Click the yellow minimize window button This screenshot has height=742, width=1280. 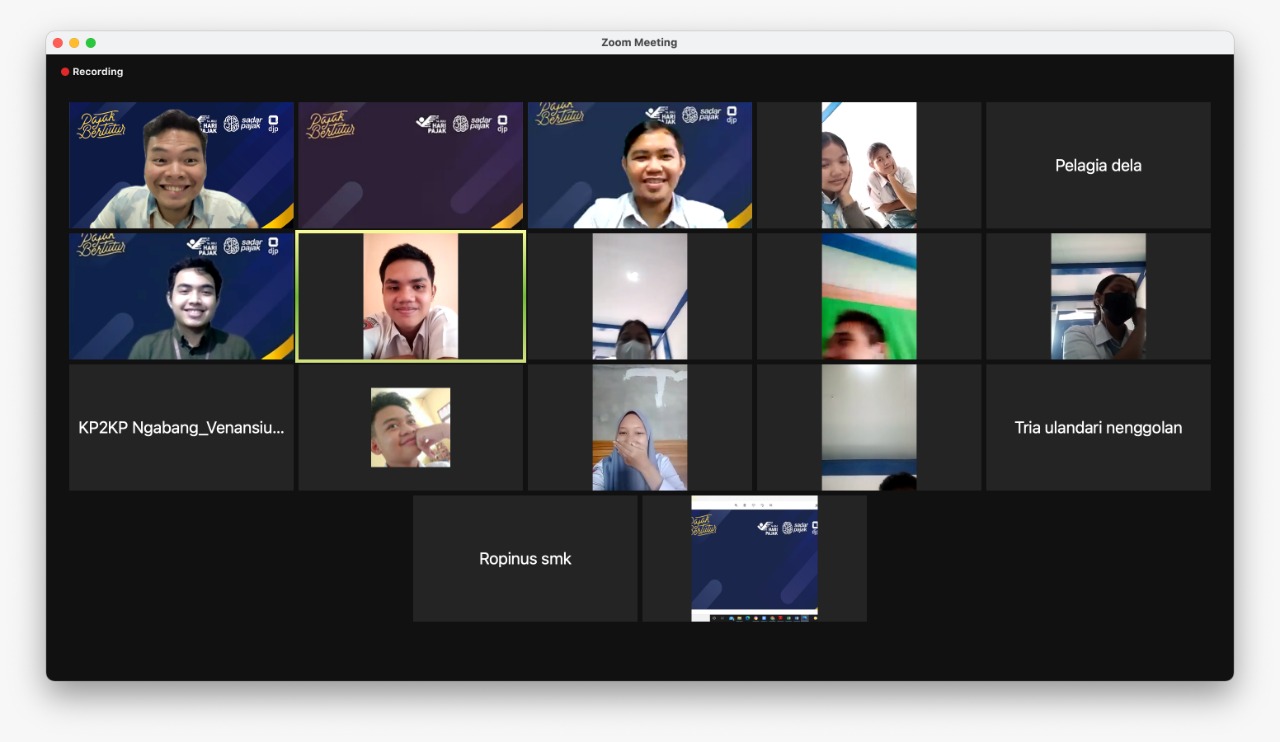click(74, 43)
